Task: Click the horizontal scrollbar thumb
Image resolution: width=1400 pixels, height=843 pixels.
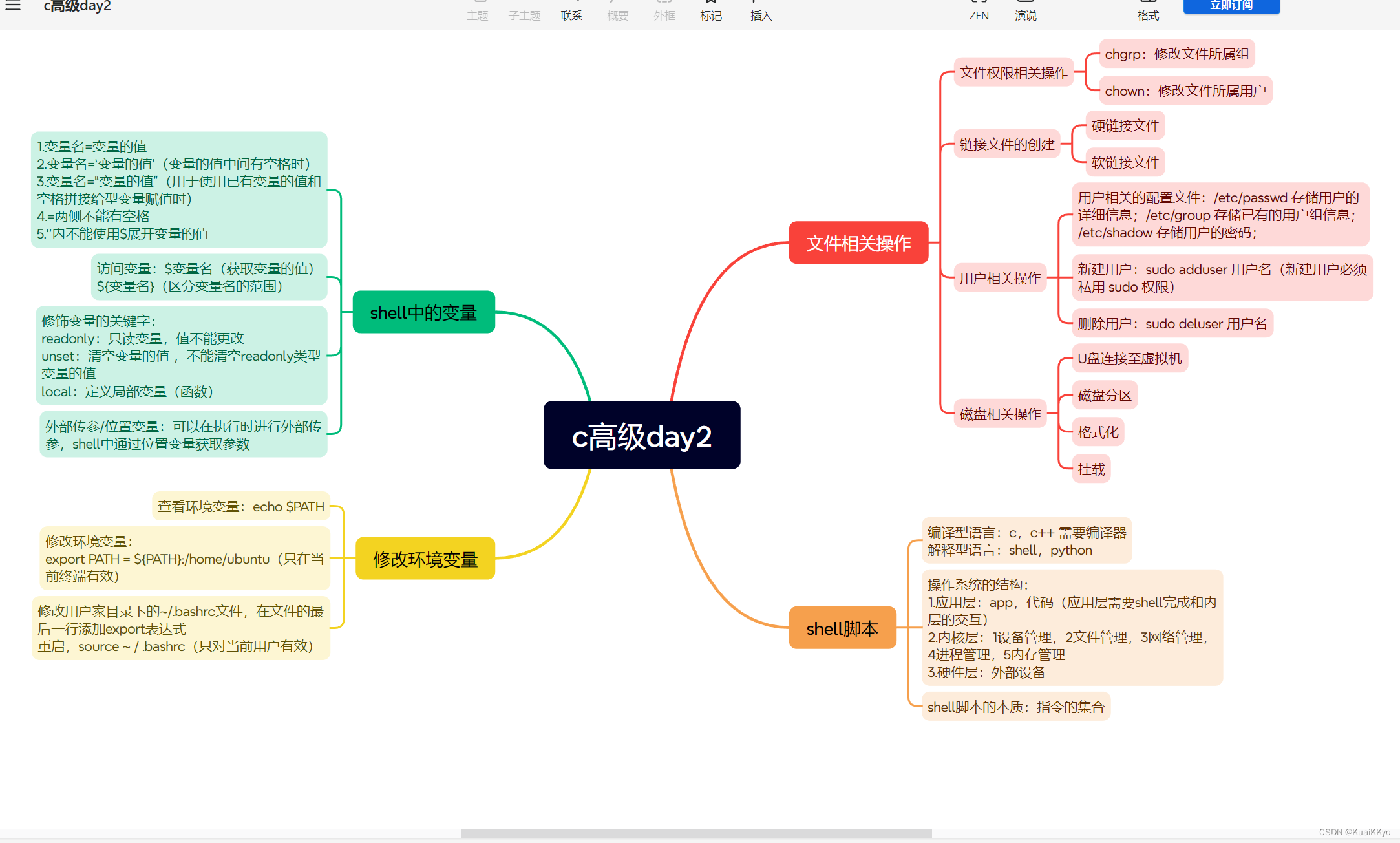Action: click(695, 833)
